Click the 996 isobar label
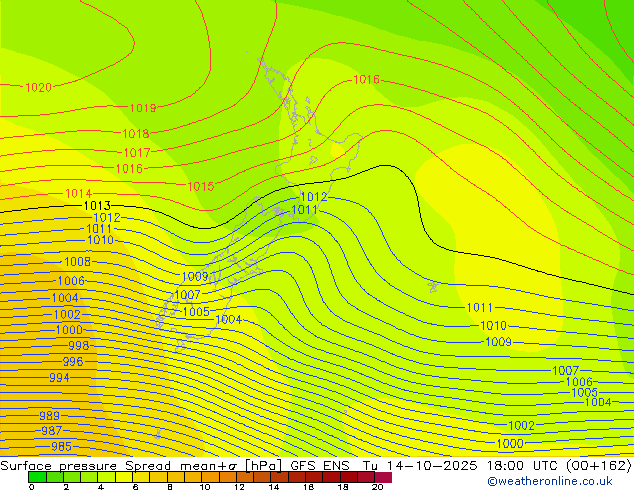634x490 pixels. pyautogui.click(x=73, y=361)
